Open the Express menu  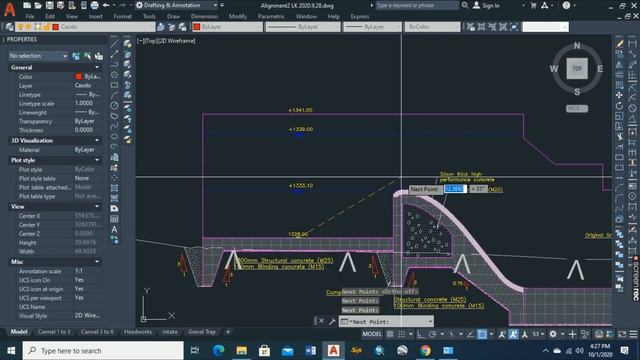point(360,17)
